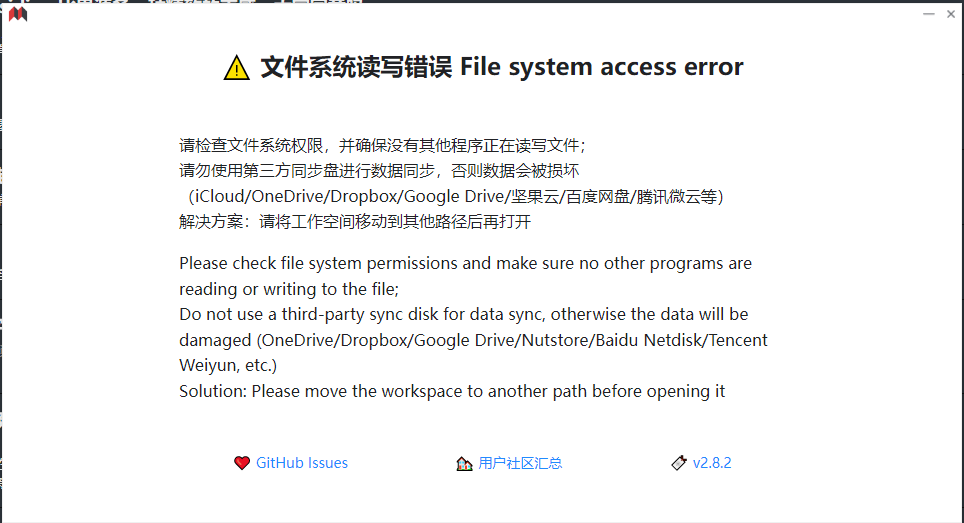This screenshot has height=523, width=964.
Task: Click the SiYuan logo in the title bar
Action: point(17,14)
